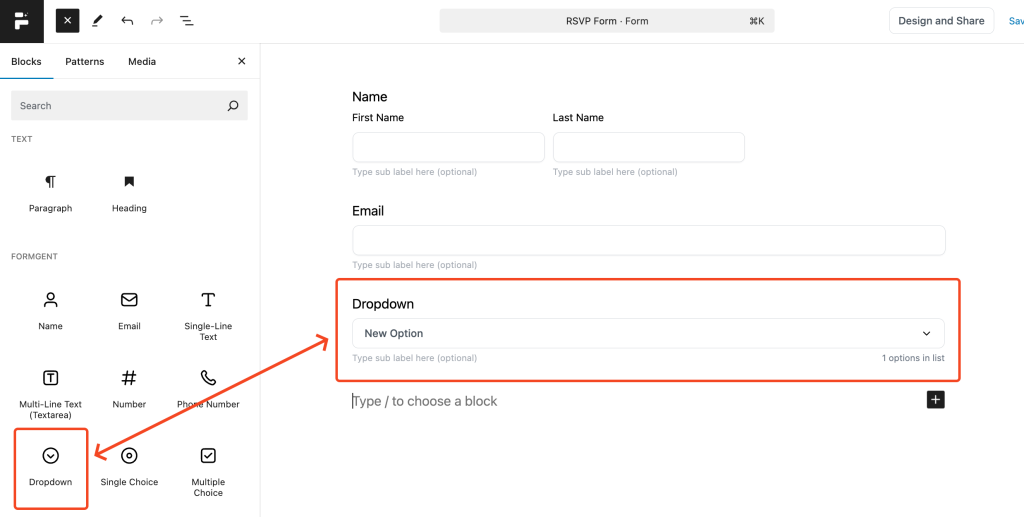Open the RSVP Form command palette bar
1024x517 pixels.
607,21
